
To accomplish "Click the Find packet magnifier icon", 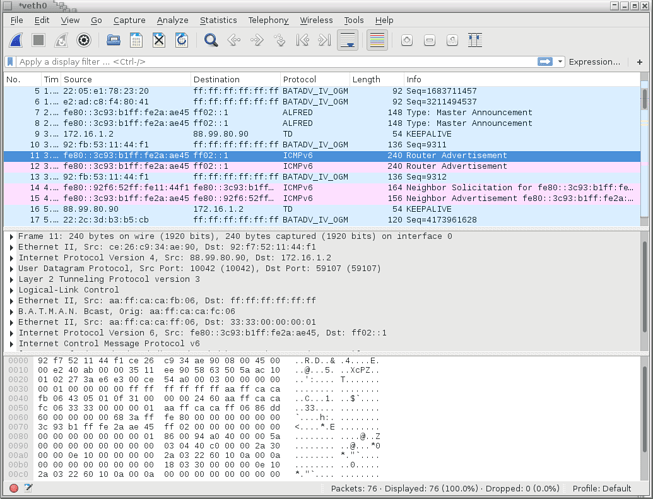I will (x=211, y=40).
